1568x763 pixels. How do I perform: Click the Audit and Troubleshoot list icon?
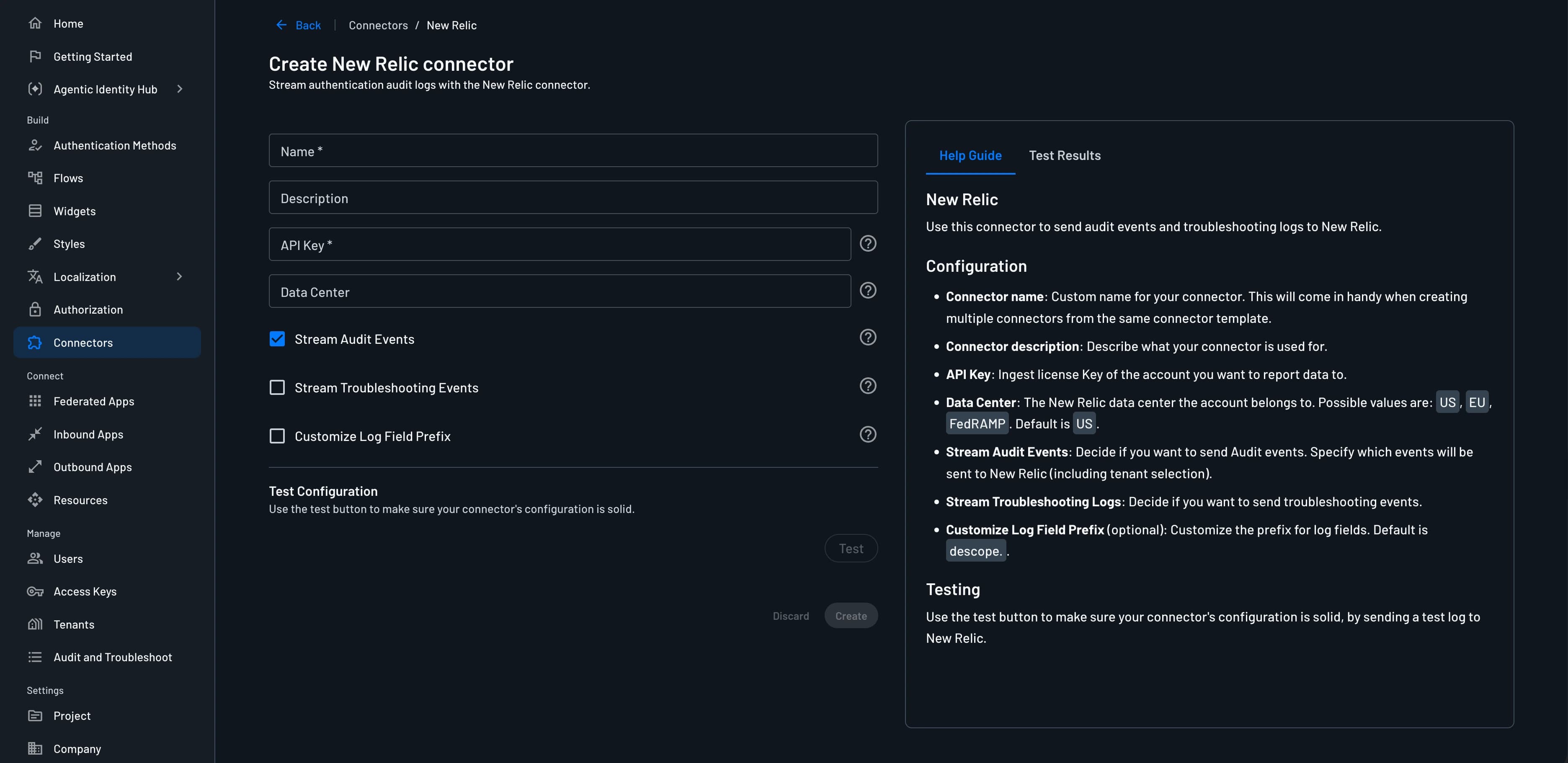pos(35,657)
